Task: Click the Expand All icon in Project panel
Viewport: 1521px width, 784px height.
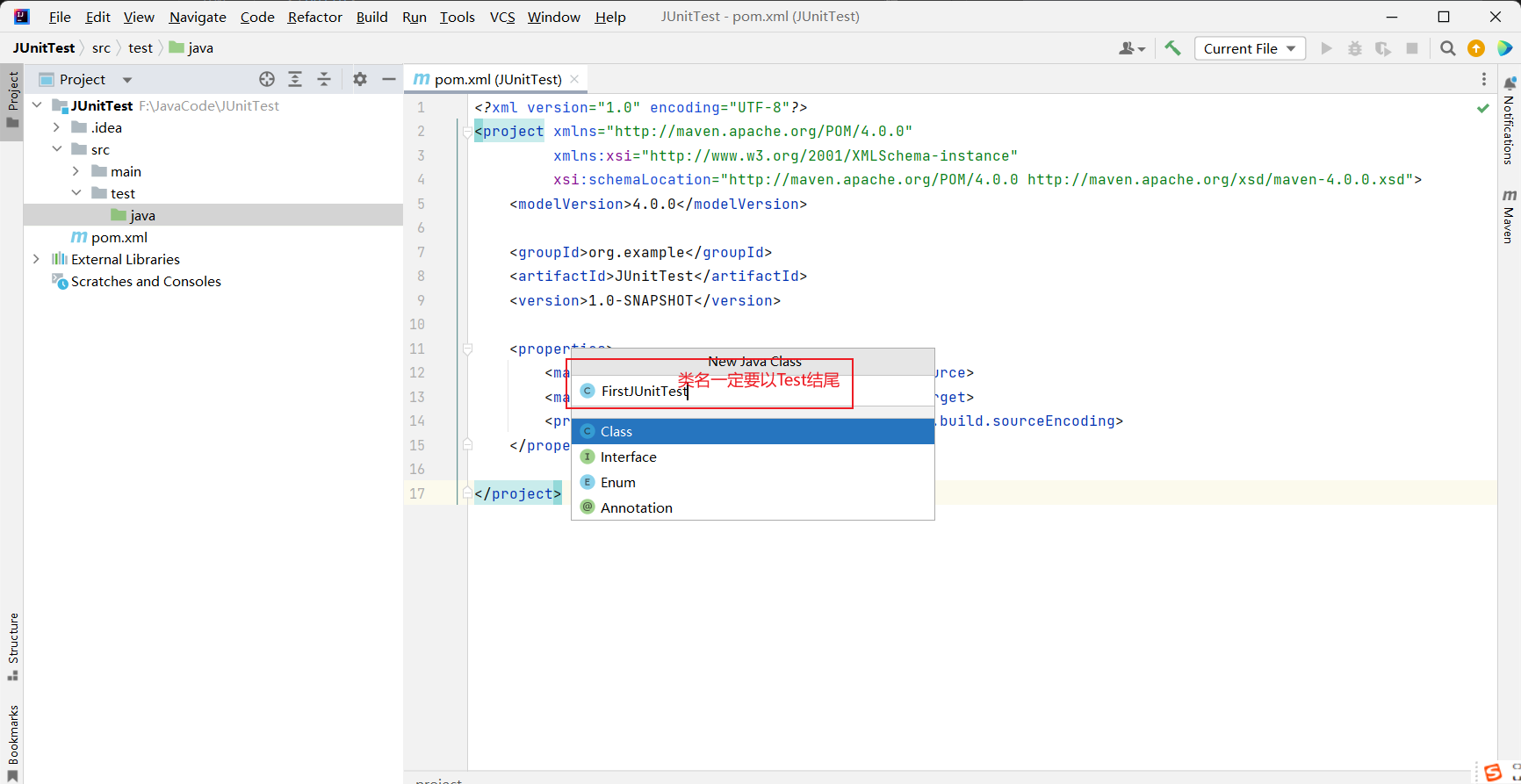Action: coord(295,79)
